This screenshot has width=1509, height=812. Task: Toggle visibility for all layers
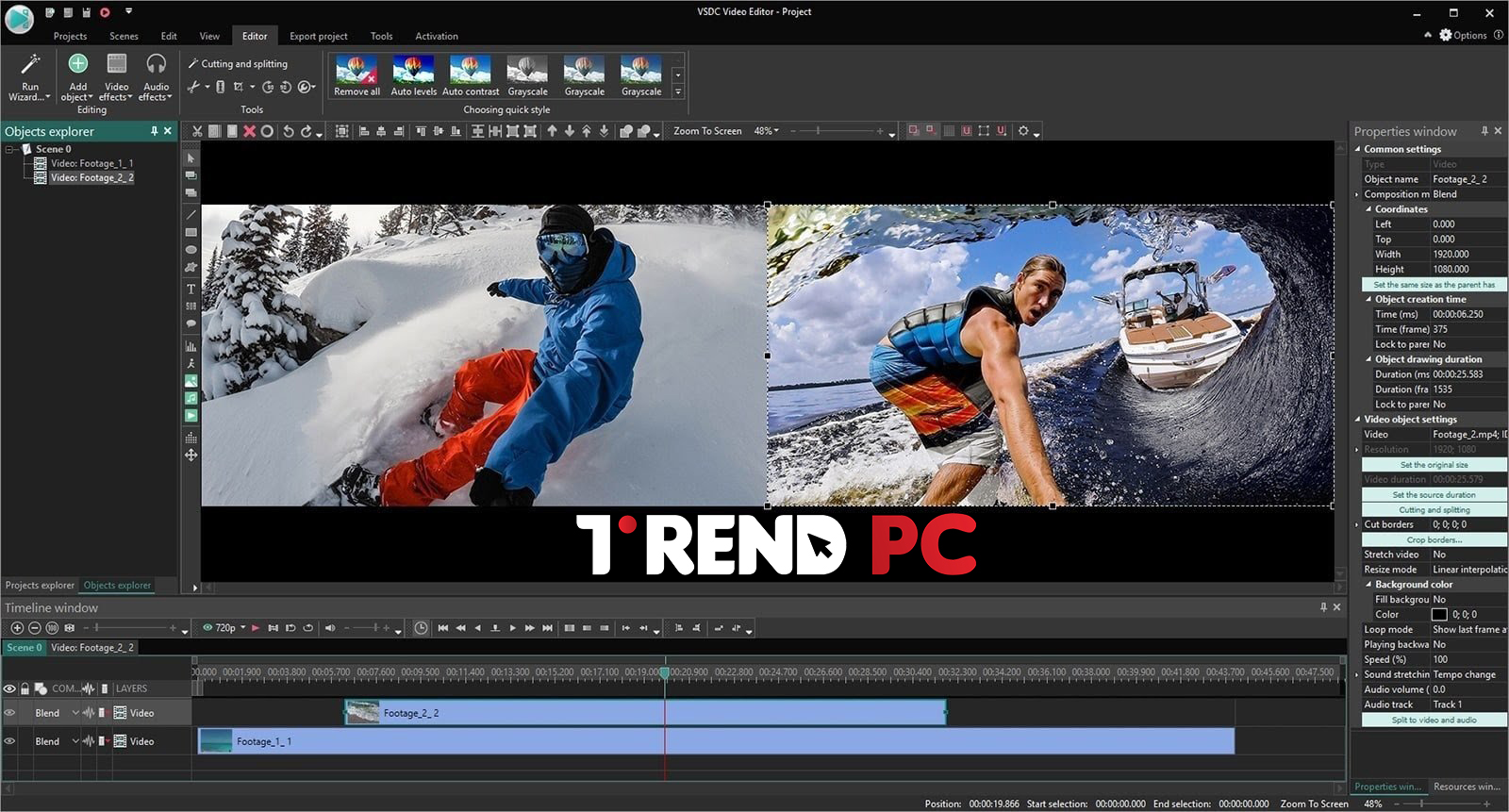pos(9,688)
